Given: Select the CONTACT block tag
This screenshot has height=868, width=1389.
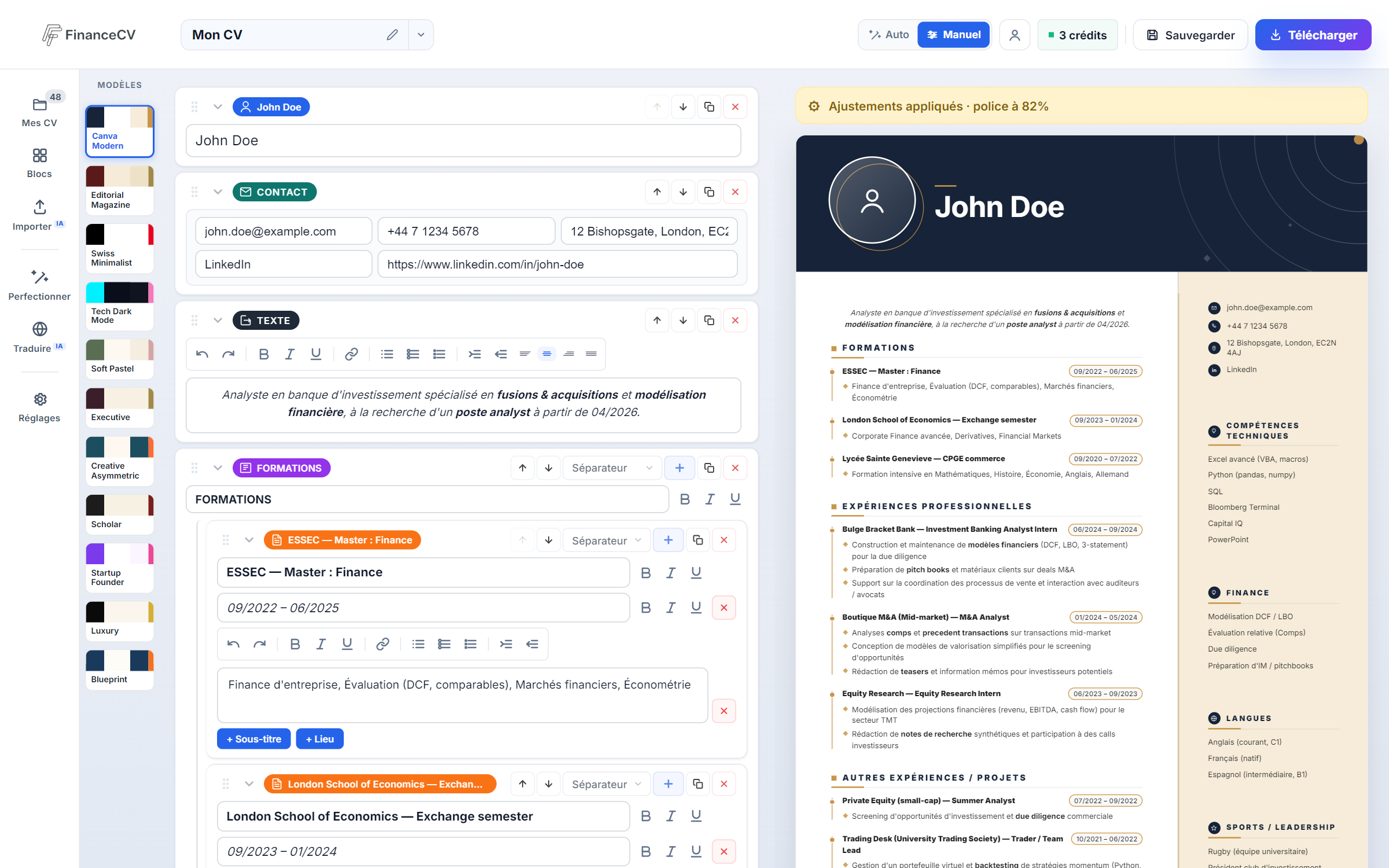Looking at the screenshot, I should click(x=274, y=192).
